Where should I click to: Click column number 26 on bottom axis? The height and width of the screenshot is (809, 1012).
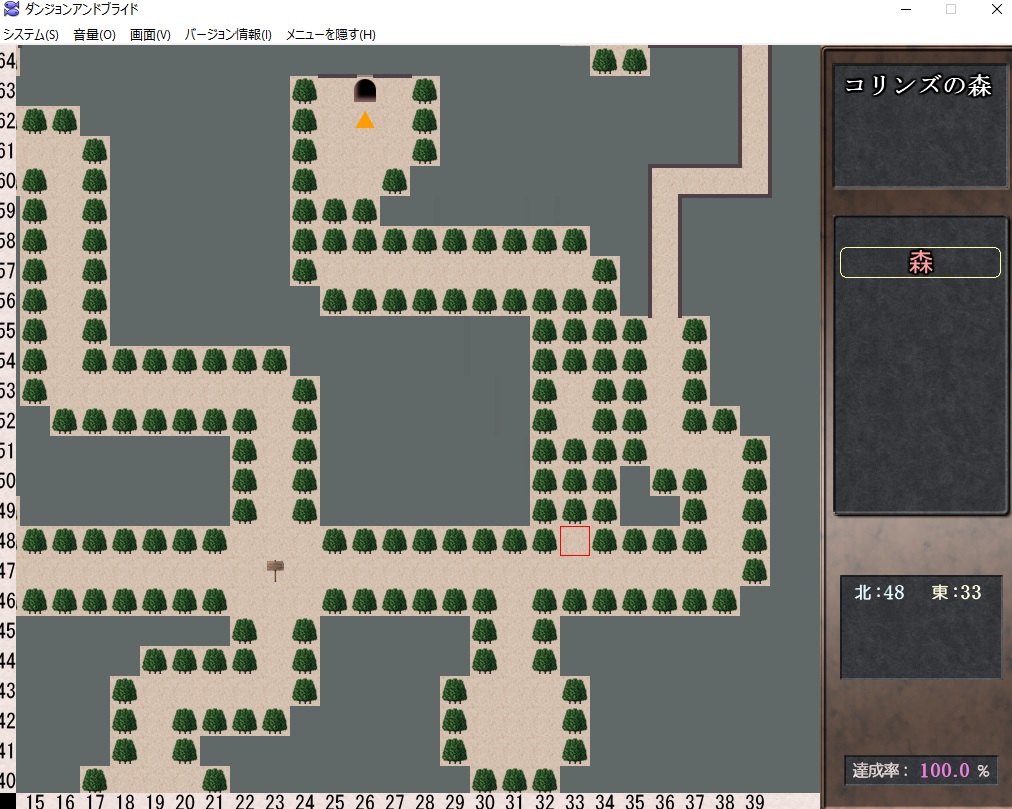(x=364, y=801)
